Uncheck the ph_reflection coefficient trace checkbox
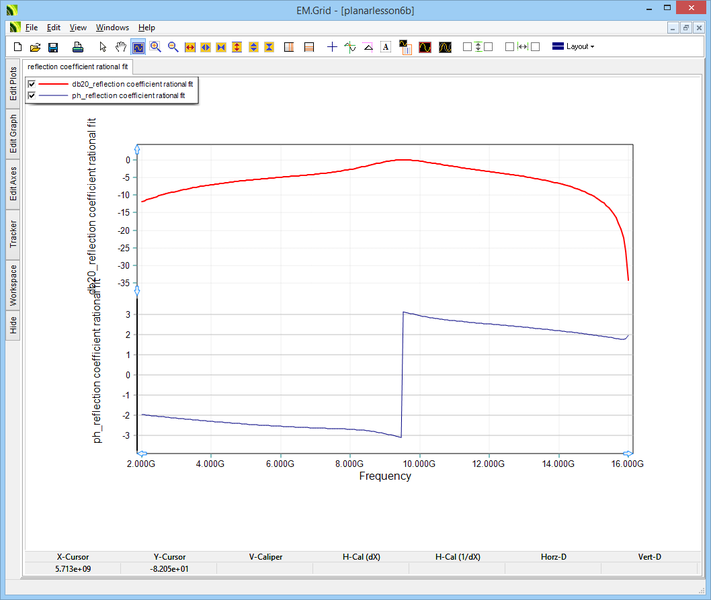The width and height of the screenshot is (711, 600). coord(32,95)
